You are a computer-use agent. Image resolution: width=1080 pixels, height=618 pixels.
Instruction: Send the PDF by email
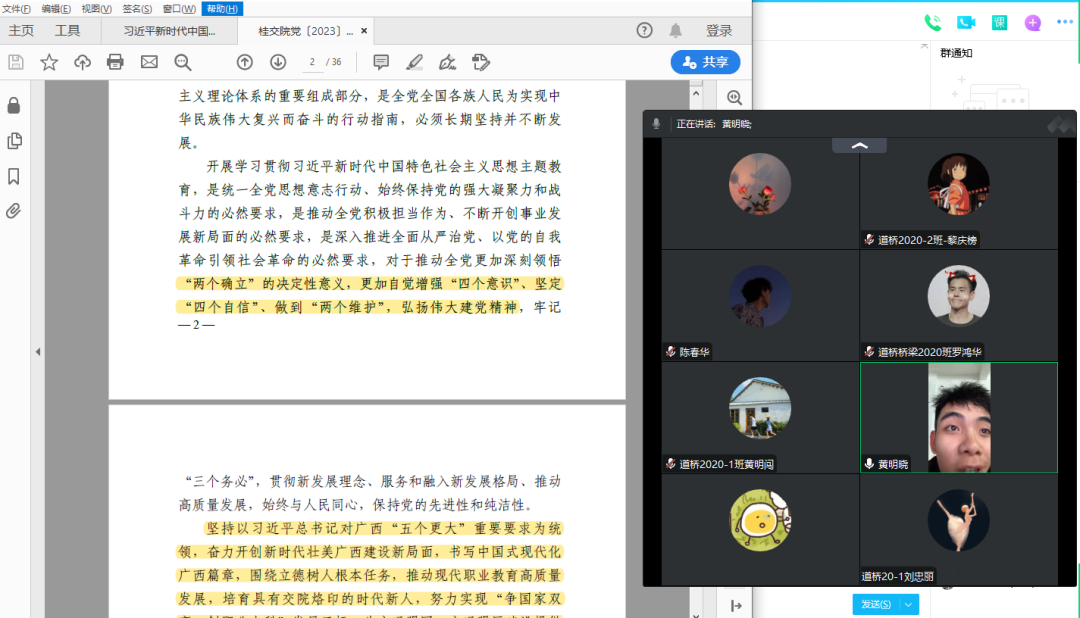(x=149, y=62)
